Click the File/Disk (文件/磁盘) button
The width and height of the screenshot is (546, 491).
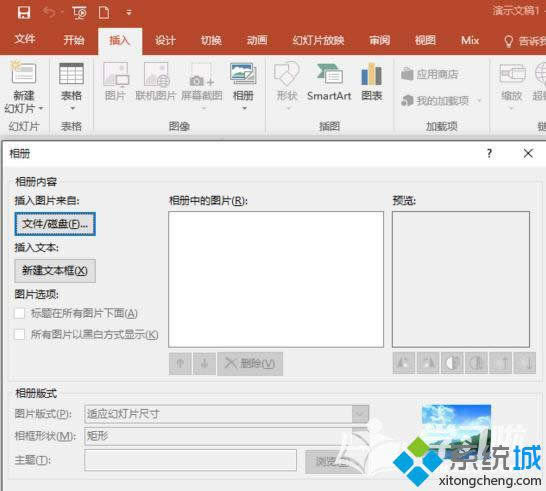[55, 224]
